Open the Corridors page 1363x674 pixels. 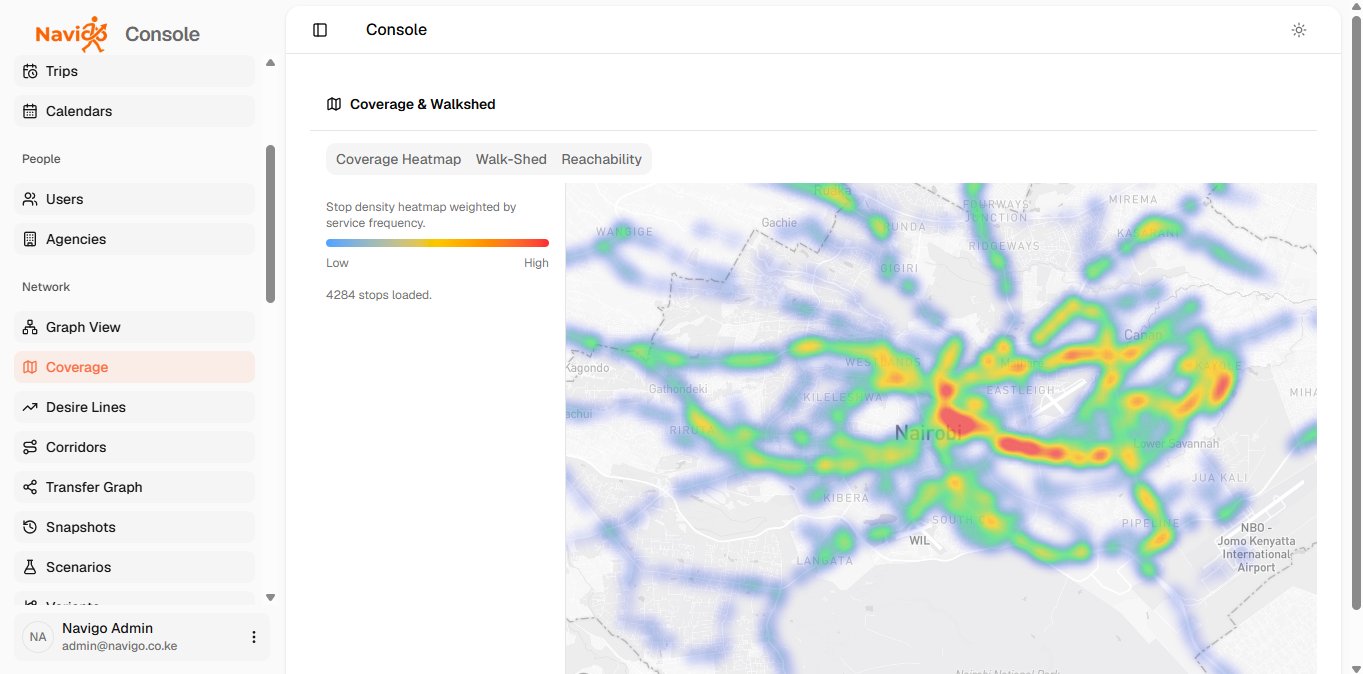[x=135, y=447]
